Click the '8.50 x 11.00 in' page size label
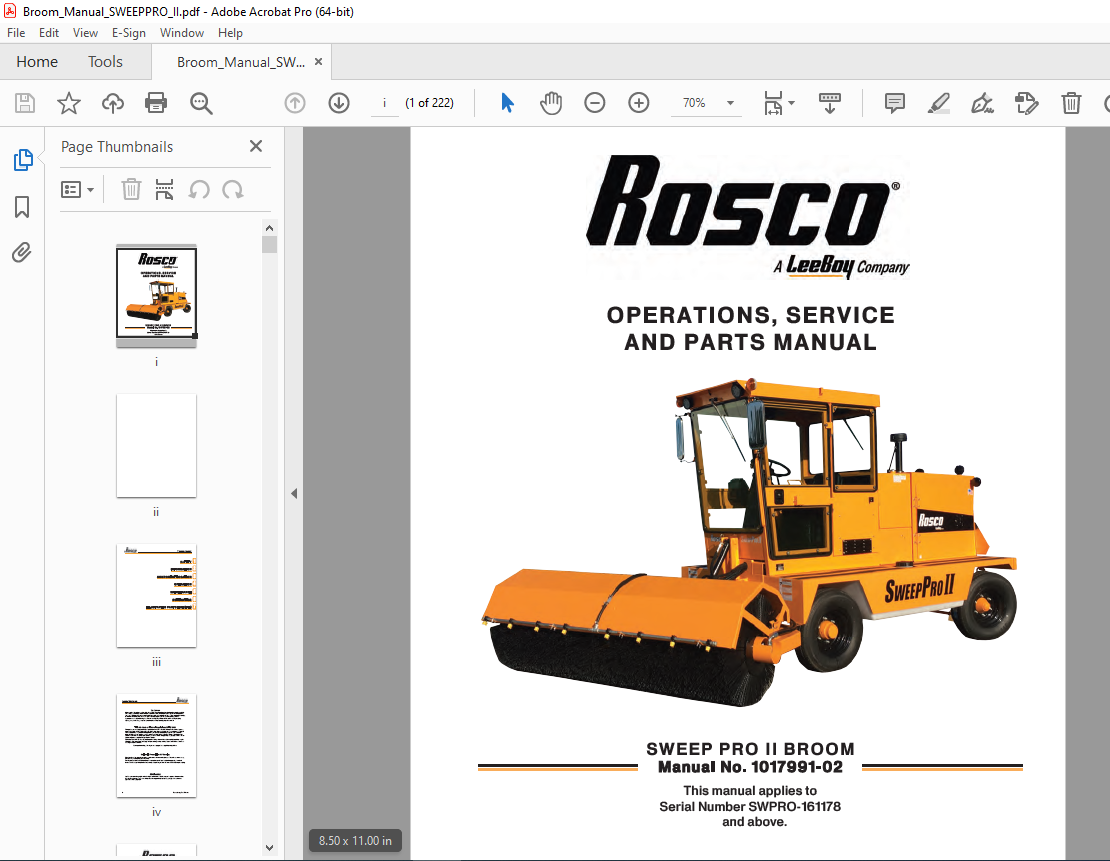This screenshot has height=861, width=1110. coord(355,841)
